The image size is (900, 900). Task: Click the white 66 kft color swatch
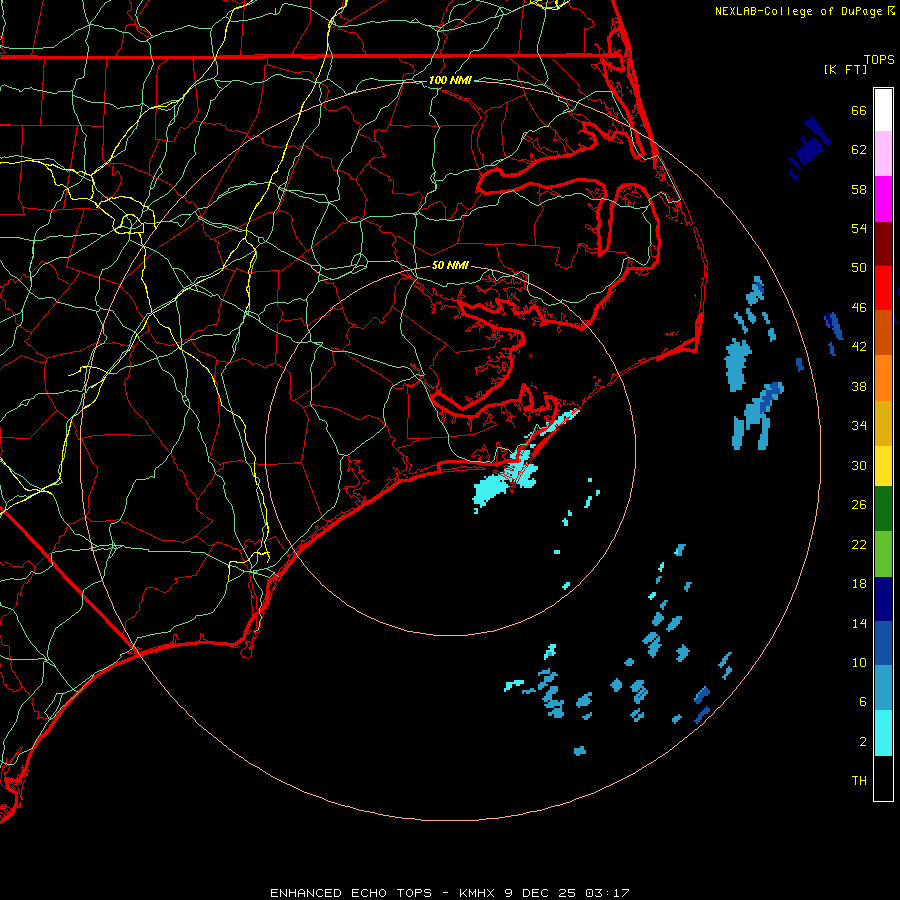pyautogui.click(x=883, y=110)
